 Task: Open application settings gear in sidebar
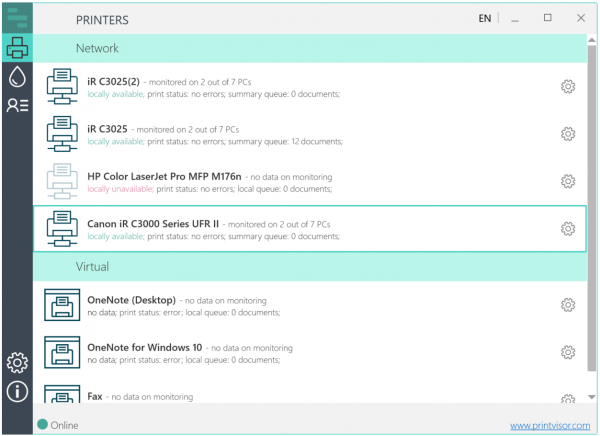click(x=16, y=362)
